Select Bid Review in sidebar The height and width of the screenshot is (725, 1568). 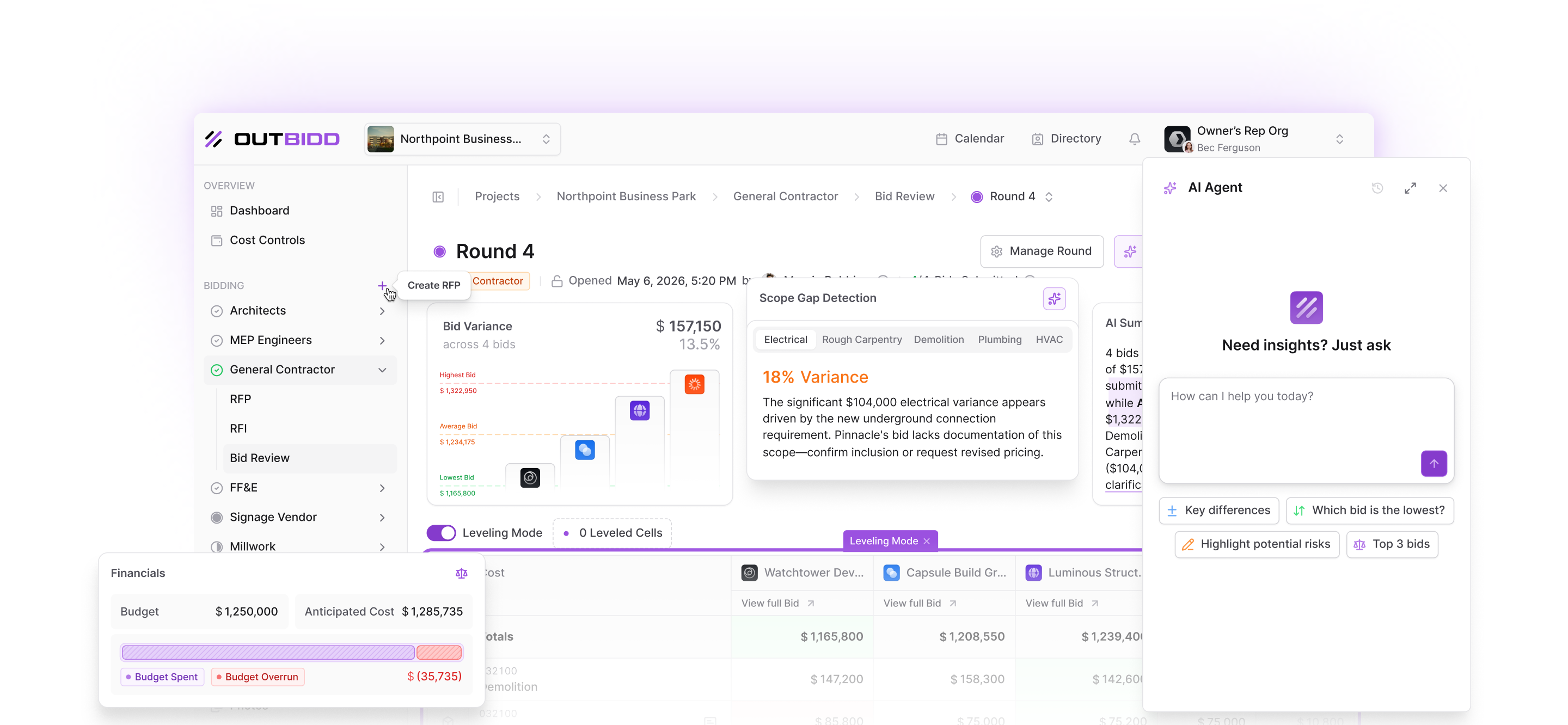(310, 458)
